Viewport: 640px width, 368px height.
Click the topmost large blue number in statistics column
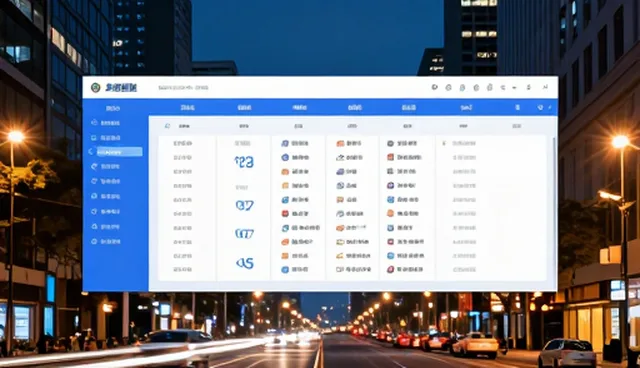pos(244,162)
